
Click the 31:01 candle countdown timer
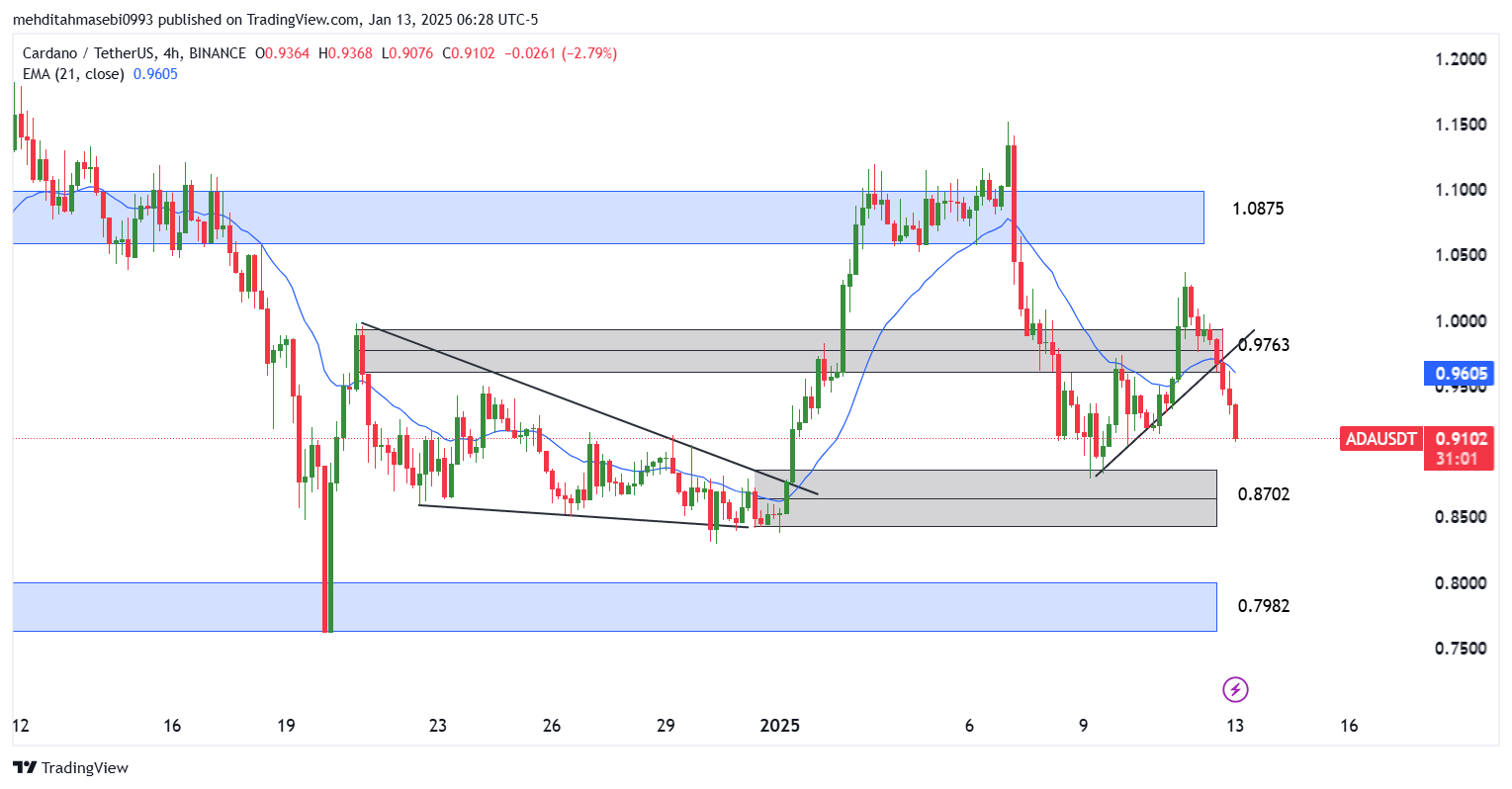point(1459,459)
